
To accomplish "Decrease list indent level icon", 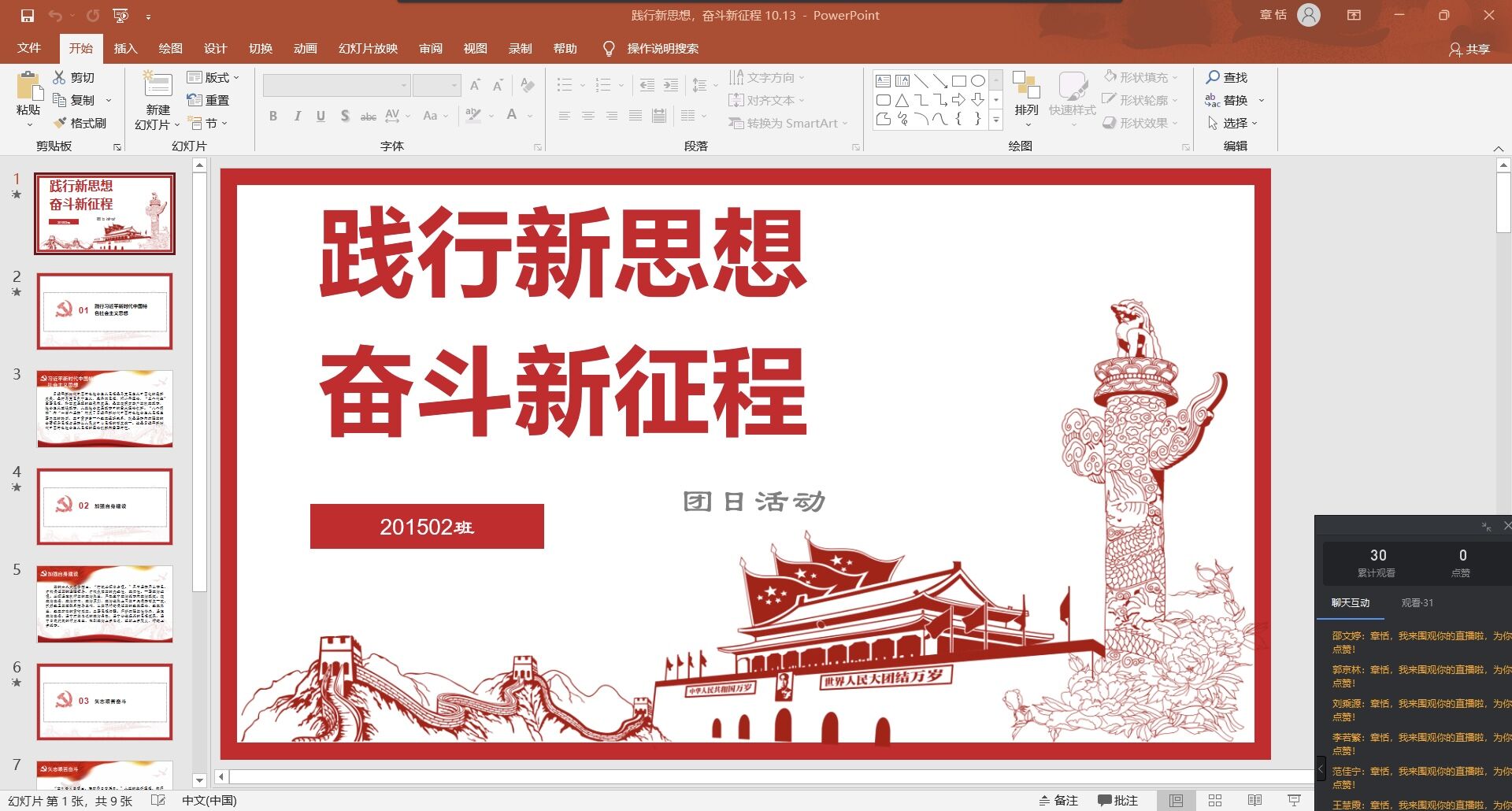I will tap(647, 85).
